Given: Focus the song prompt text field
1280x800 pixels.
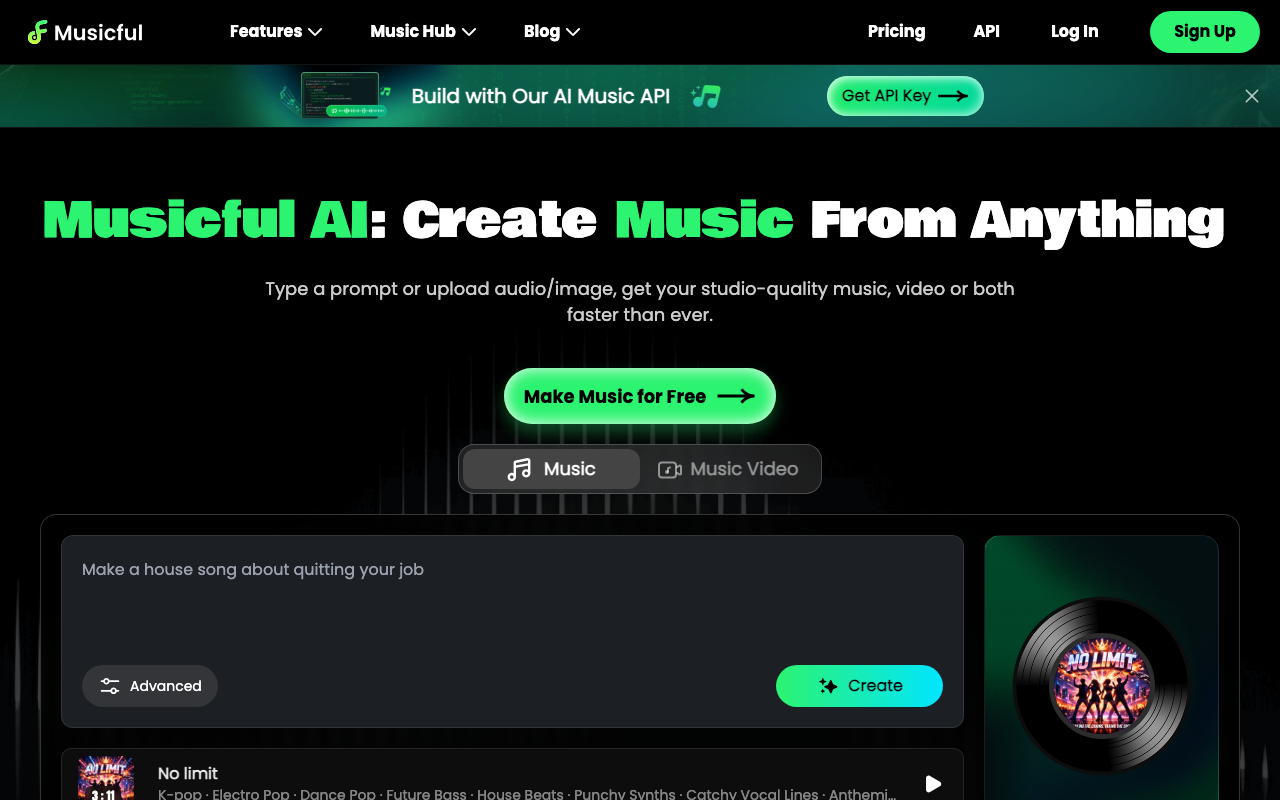Looking at the screenshot, I should [512, 600].
